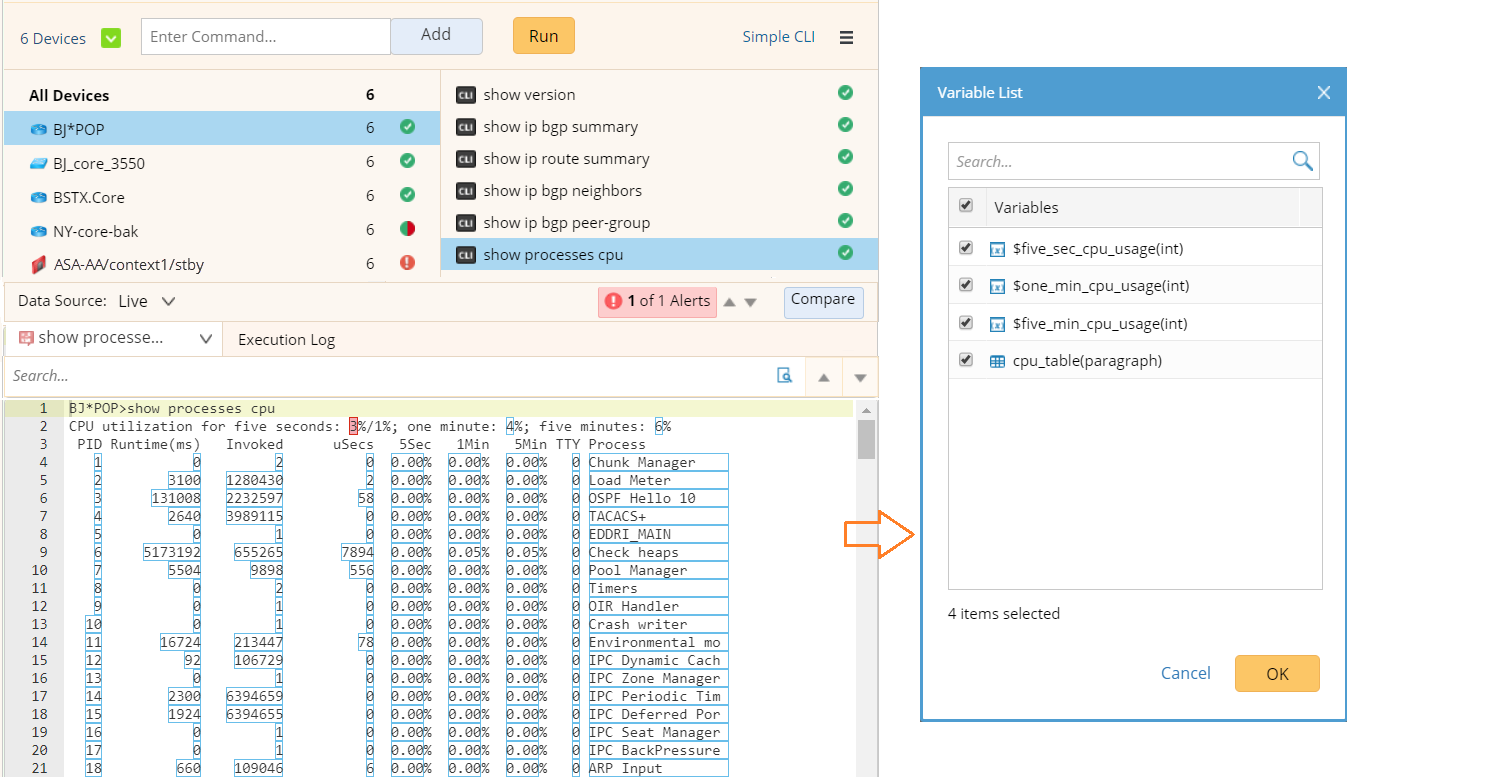Click the cpu_table paragraph table icon
Image resolution: width=1509 pixels, height=777 pixels.
997,361
